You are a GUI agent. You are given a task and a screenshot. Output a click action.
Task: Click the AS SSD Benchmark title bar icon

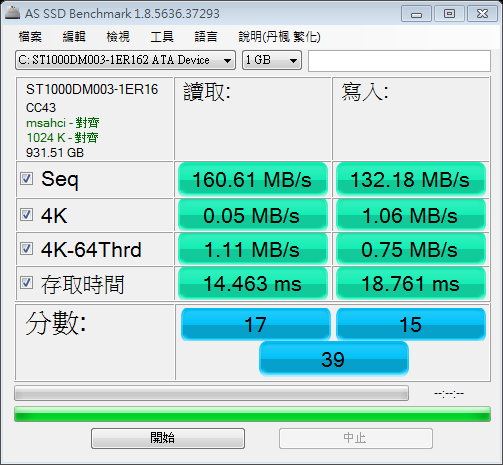click(x=13, y=13)
